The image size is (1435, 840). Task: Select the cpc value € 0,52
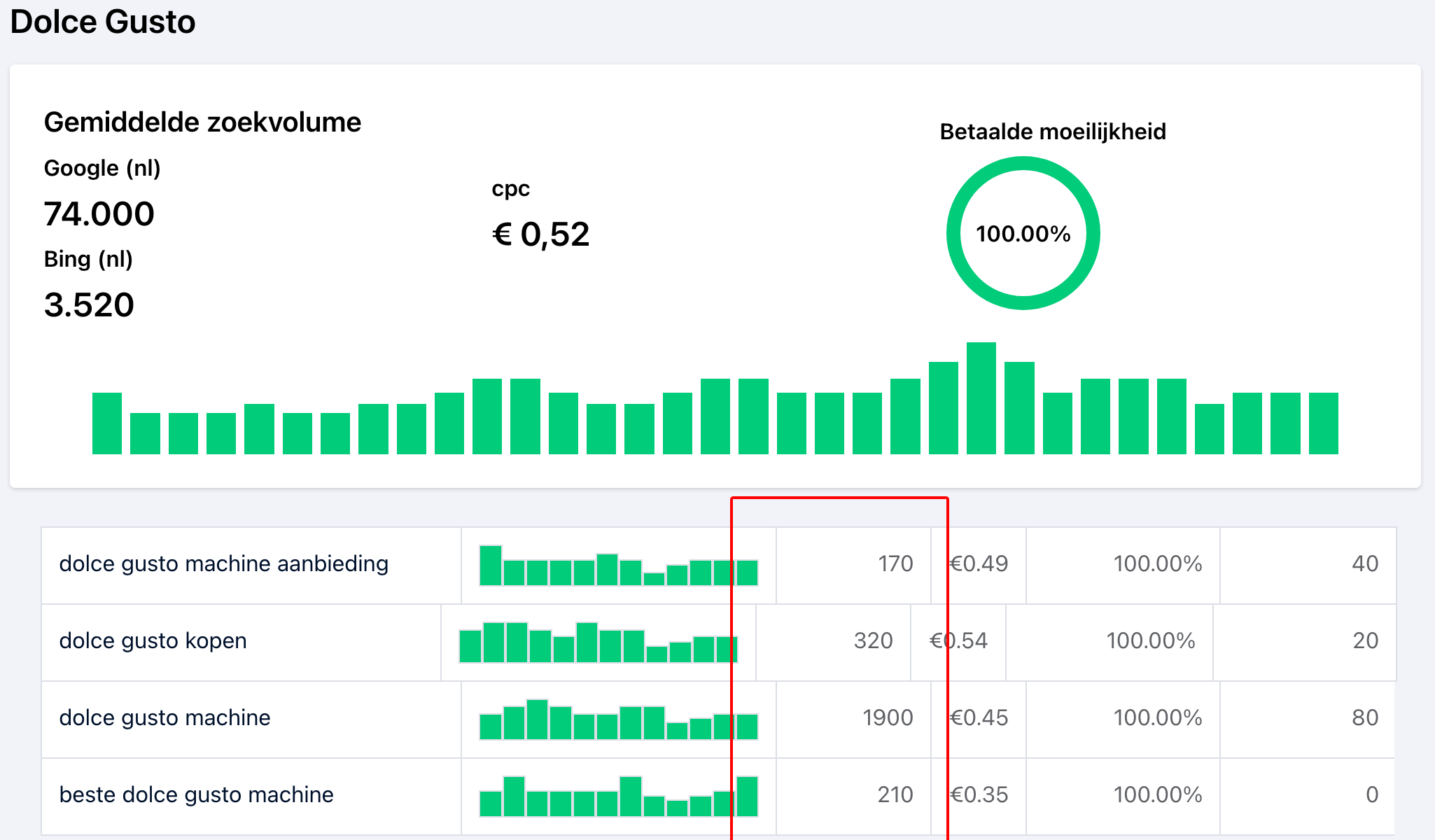coord(540,234)
